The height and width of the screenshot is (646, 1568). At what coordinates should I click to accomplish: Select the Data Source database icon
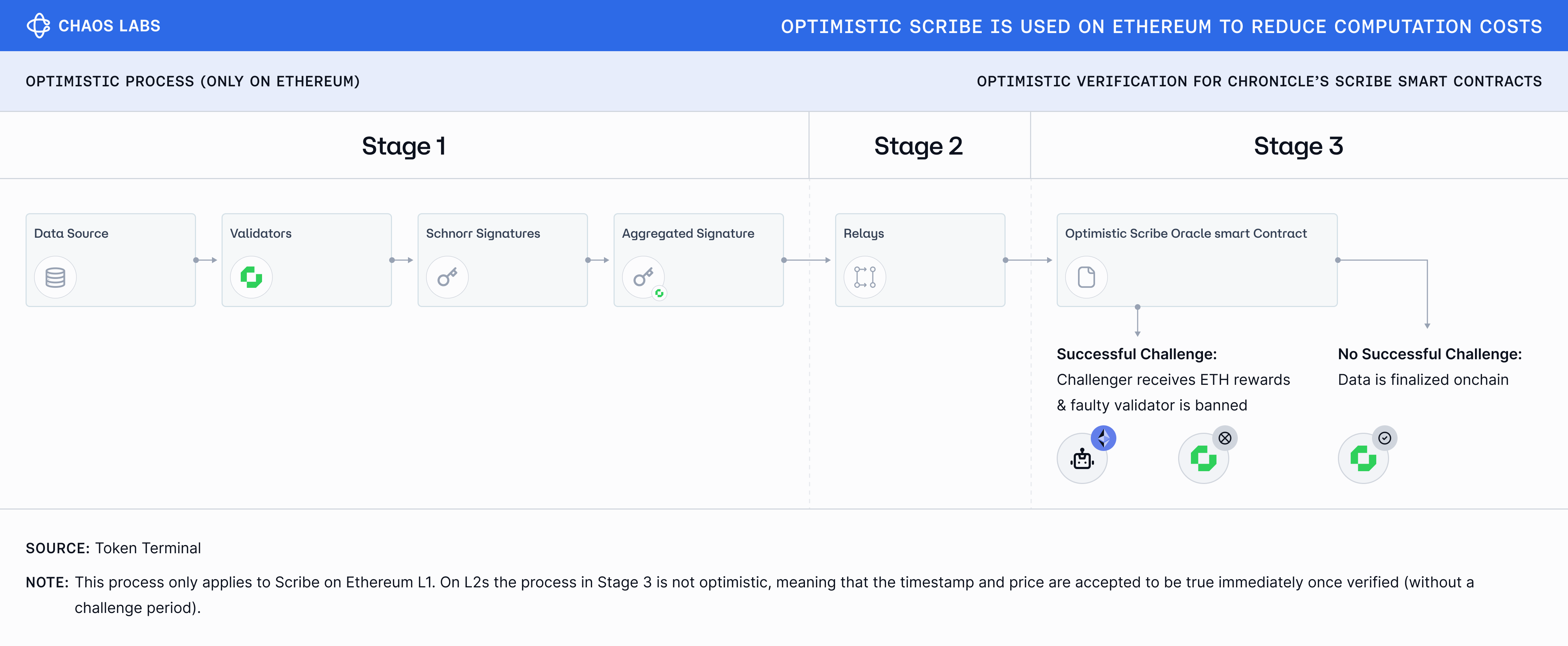coord(55,277)
